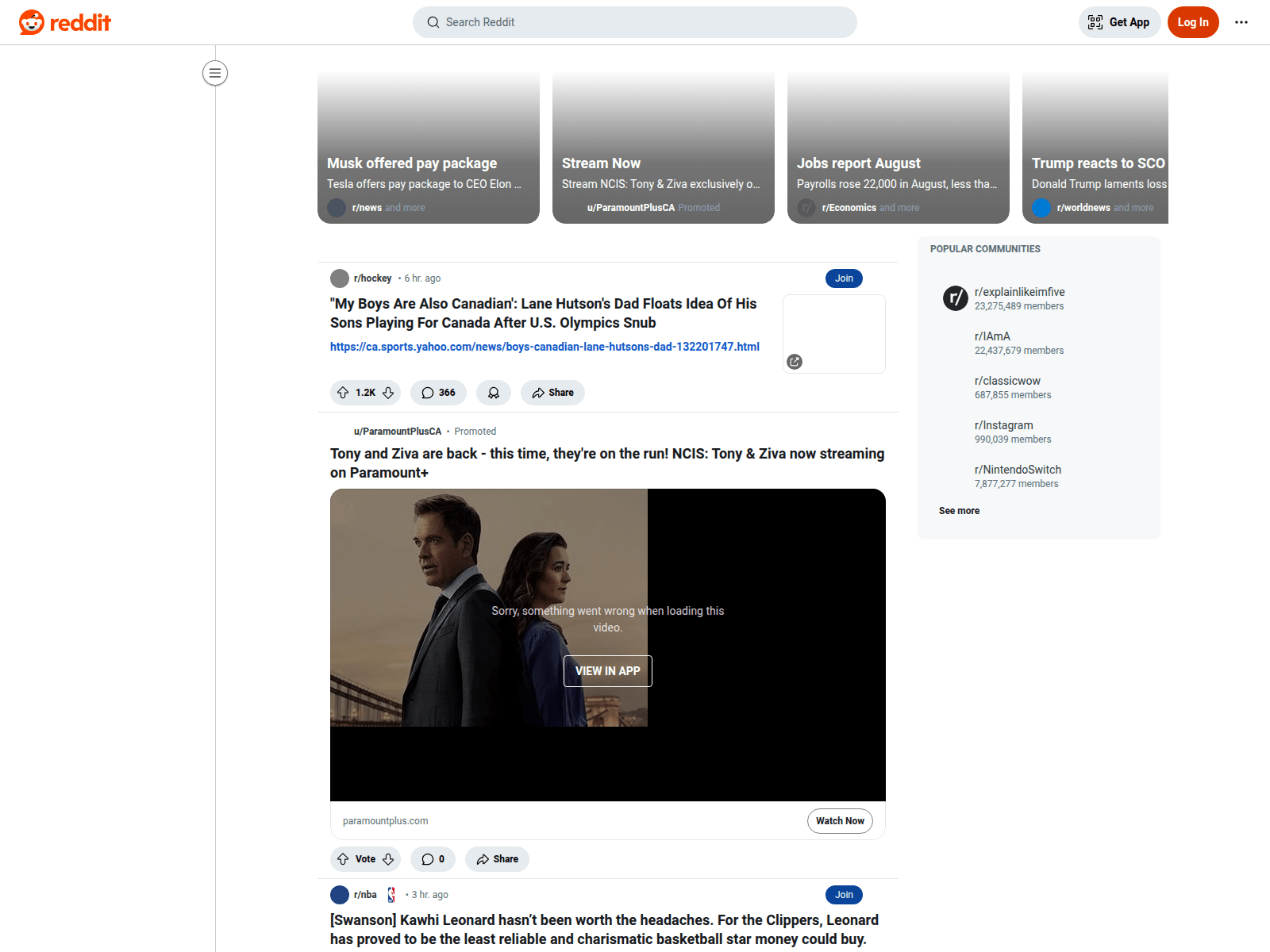Click the hockey post thumbnail image
The width and height of the screenshot is (1270, 952).
tap(834, 334)
